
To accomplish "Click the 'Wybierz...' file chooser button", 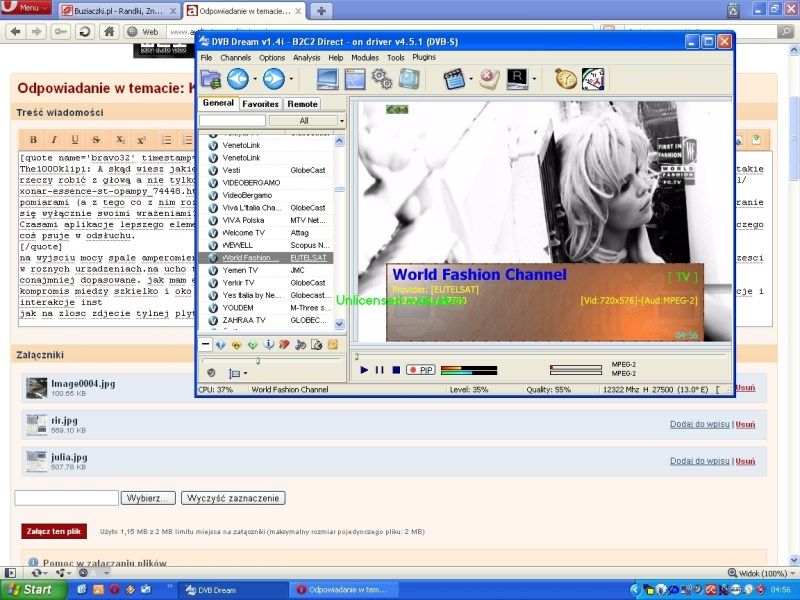I will [148, 498].
